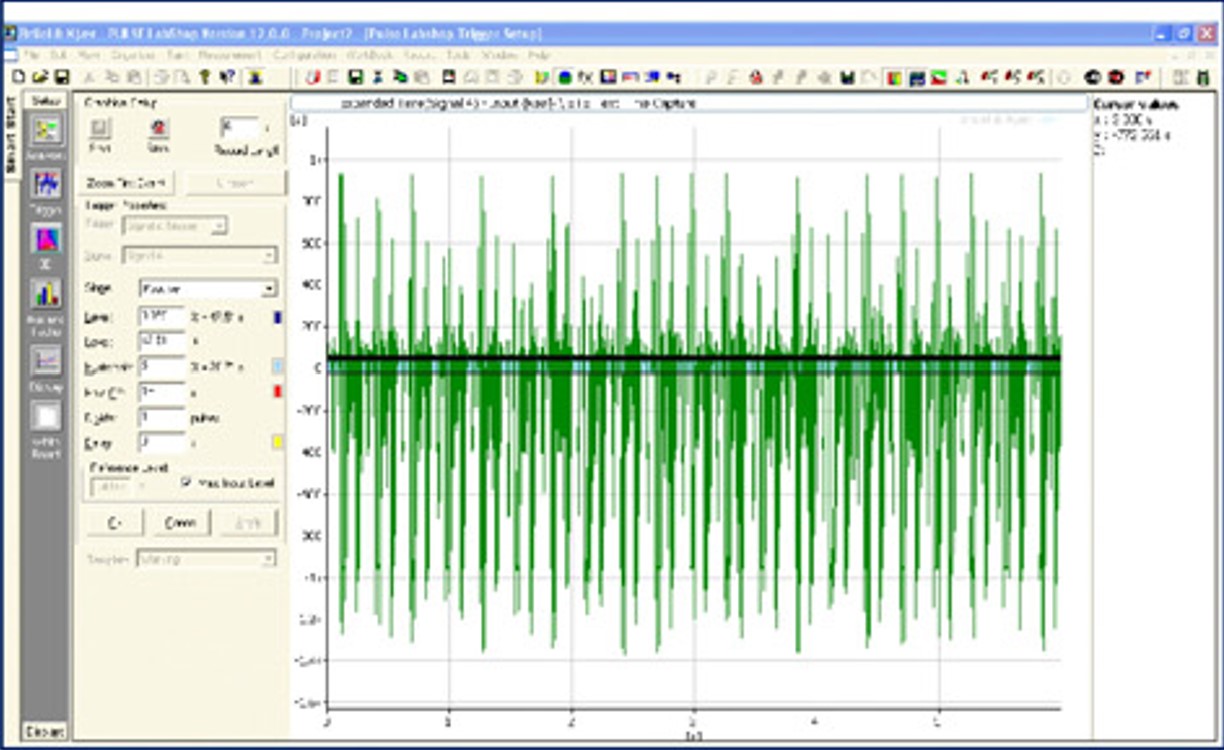Click the red color swatch for hold-off
This screenshot has width=1224, height=750.
tap(277, 391)
